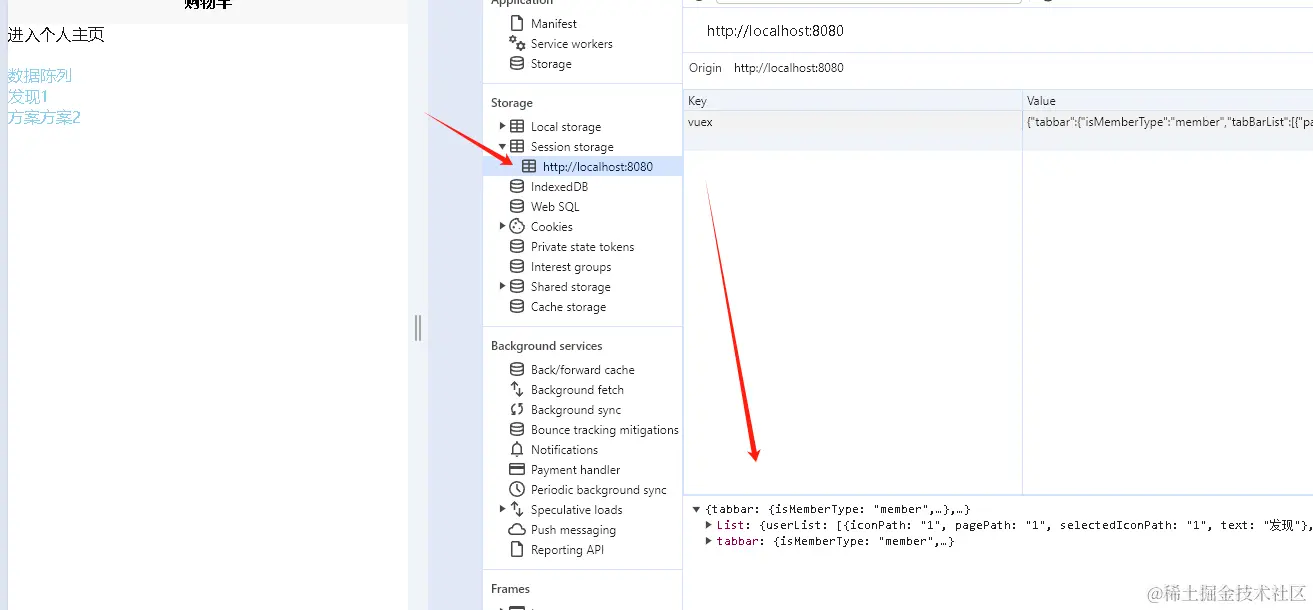Viewport: 1313px width, 610px height.
Task: Collapse the Session storage tree node
Action: [503, 146]
